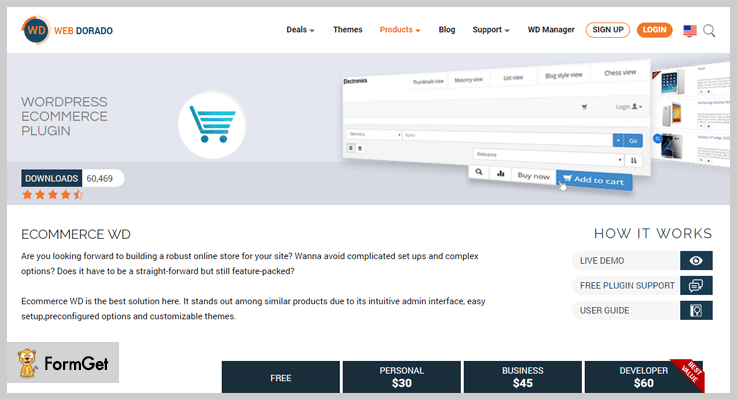The height and width of the screenshot is (400, 737).
Task: Switch to List view tab
Action: coord(513,78)
